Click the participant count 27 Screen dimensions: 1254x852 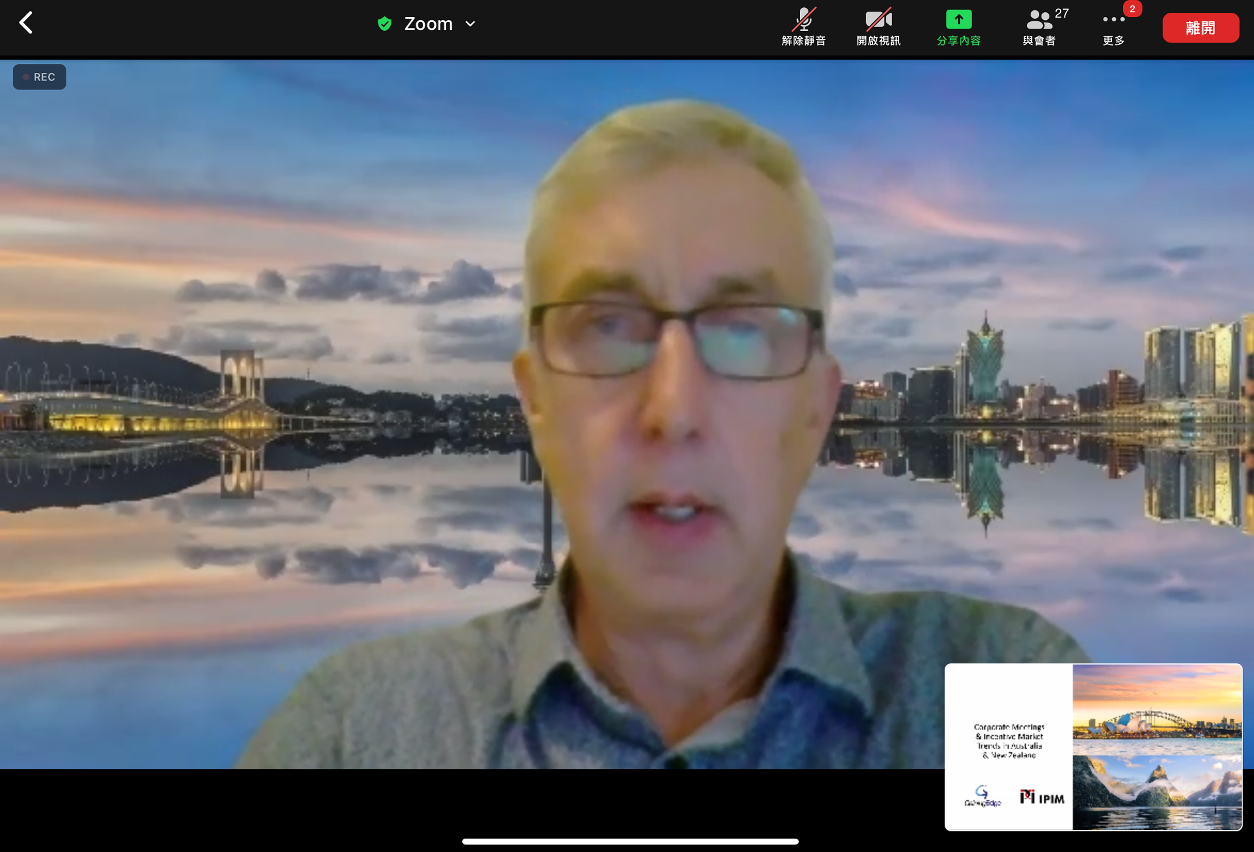click(x=1061, y=13)
